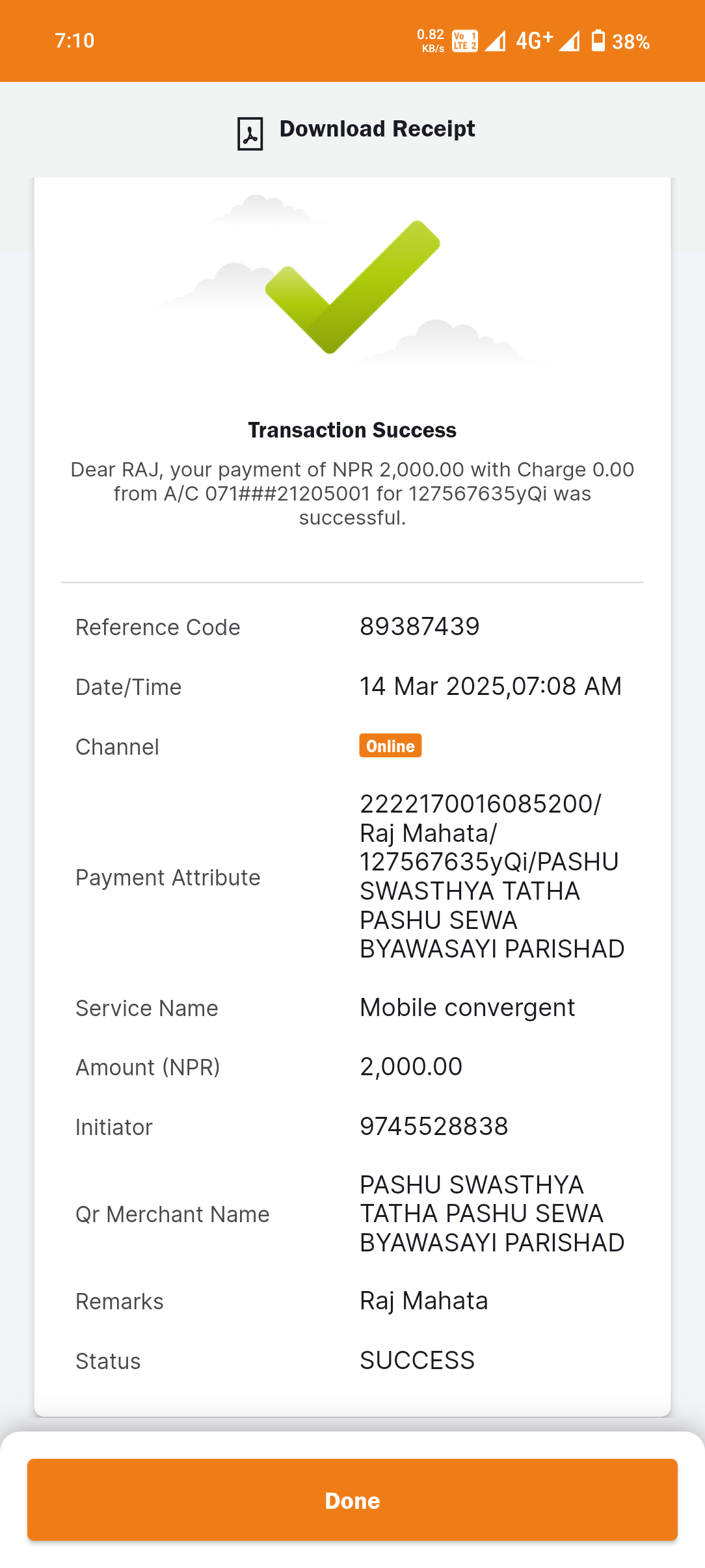Tap the date 14 Mar 2025 value
The height and width of the screenshot is (1568, 705).
tap(491, 686)
